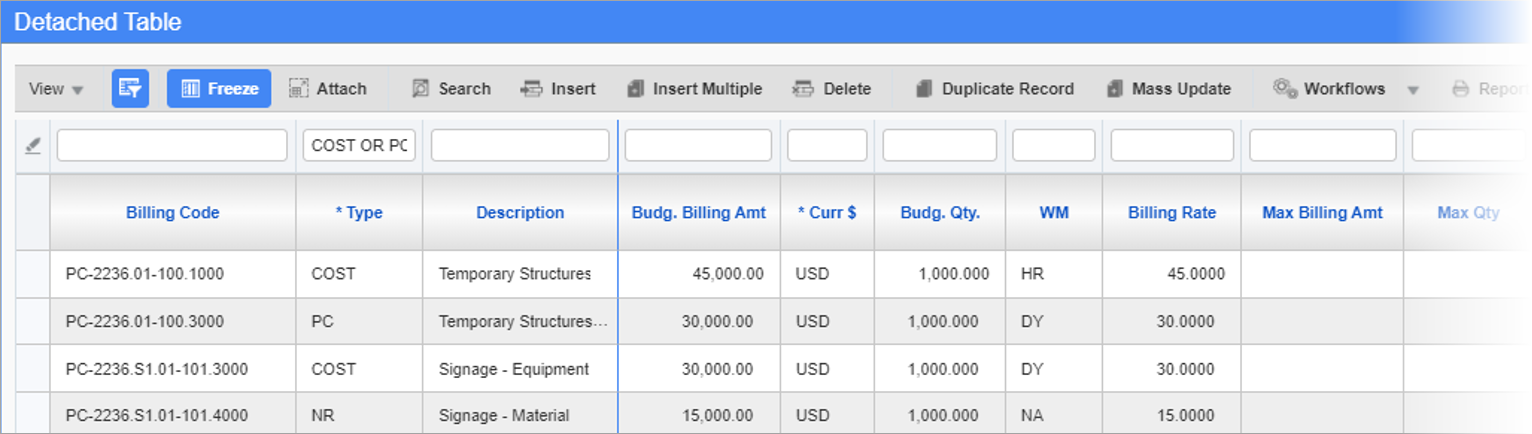Click the Query By Example filter icon

[x=130, y=88]
